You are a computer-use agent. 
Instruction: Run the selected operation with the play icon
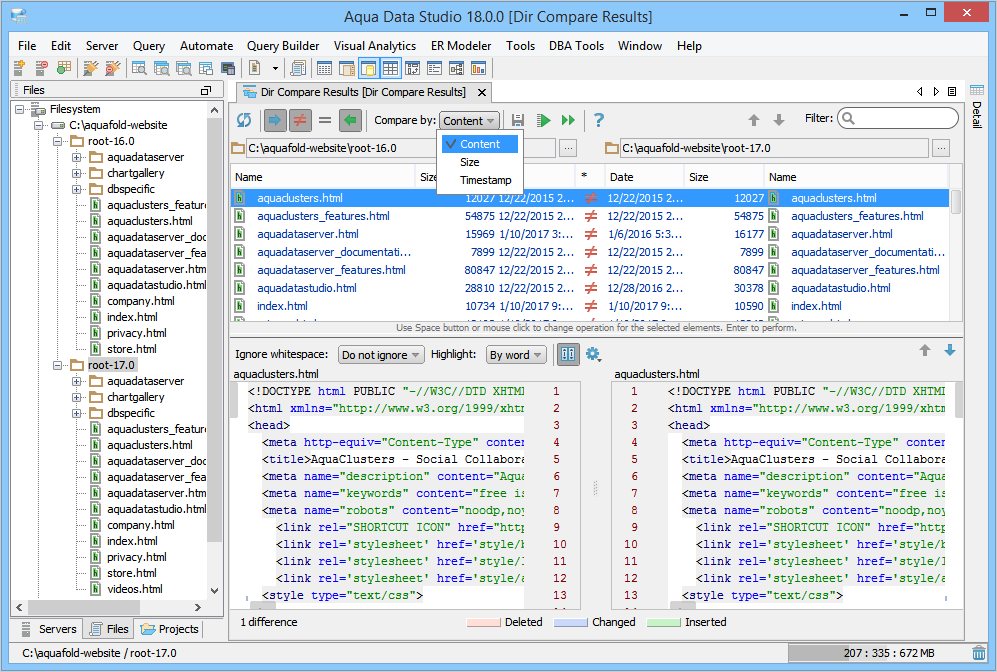pos(544,120)
